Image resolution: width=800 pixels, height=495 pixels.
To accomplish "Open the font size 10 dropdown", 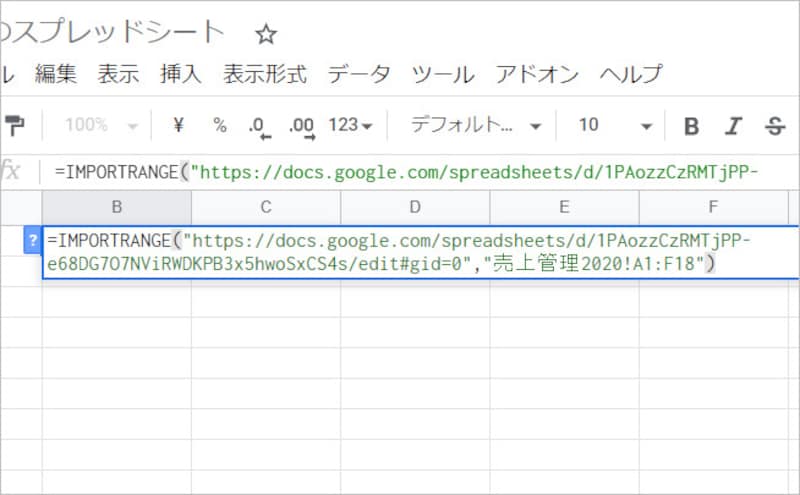I will [x=614, y=125].
